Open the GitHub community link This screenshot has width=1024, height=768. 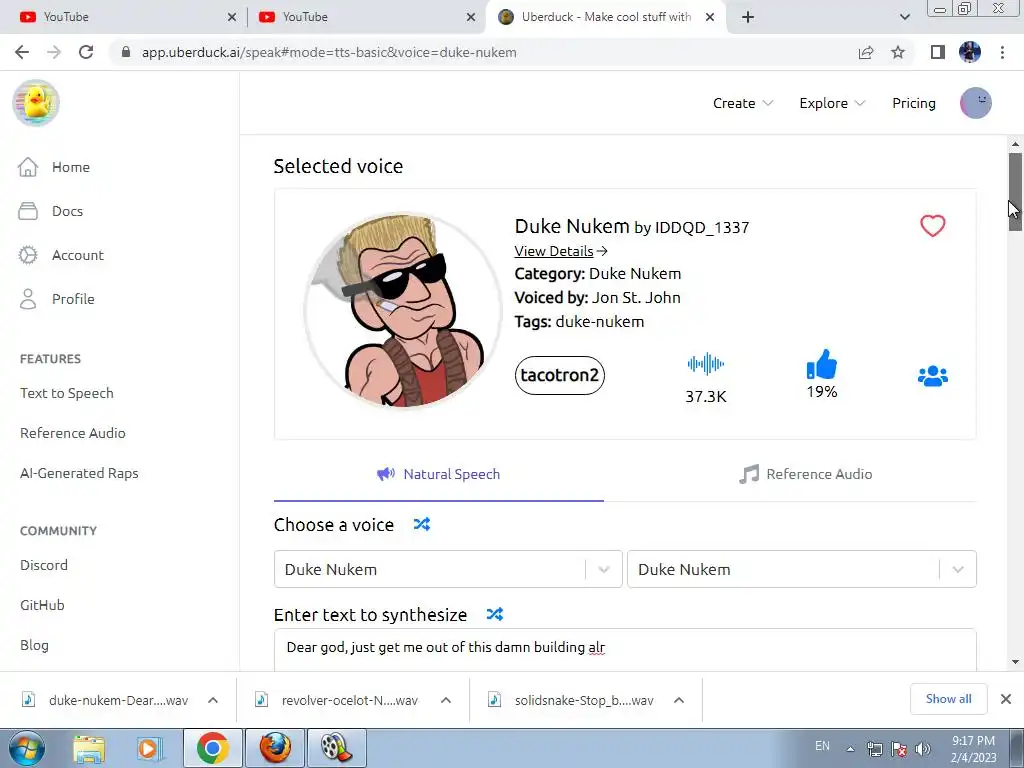tap(42, 605)
